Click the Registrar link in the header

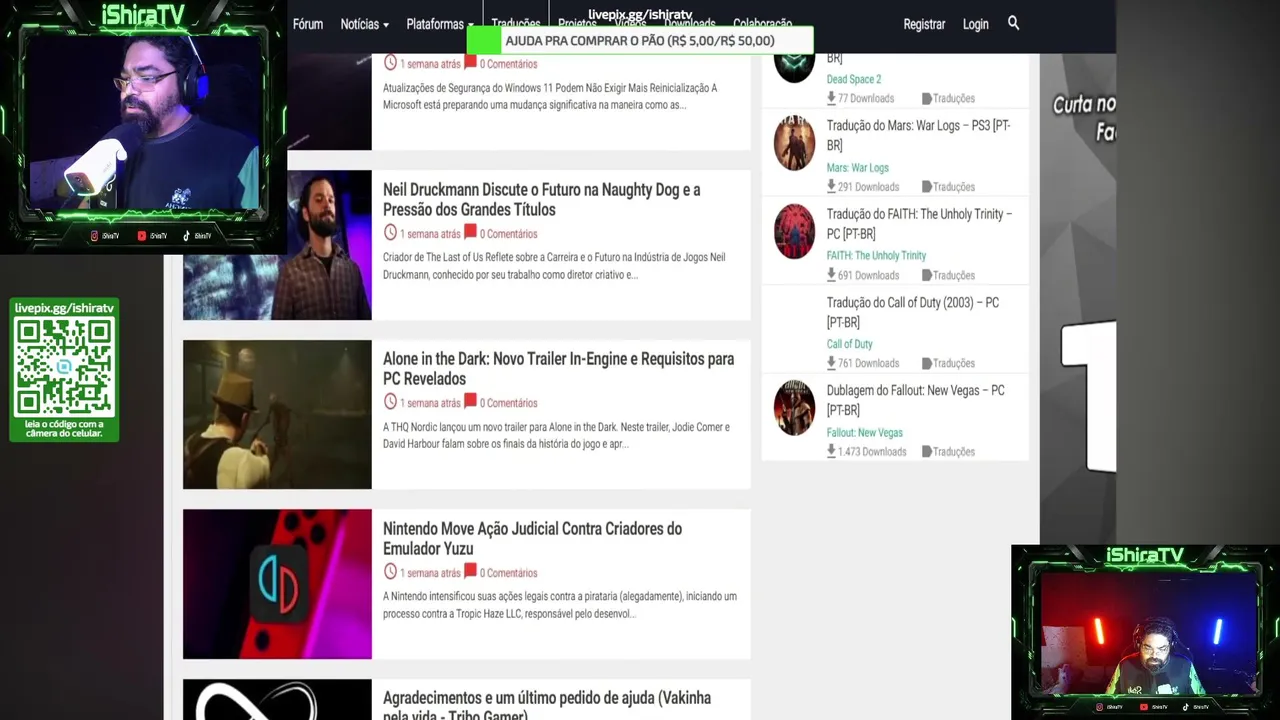[924, 24]
